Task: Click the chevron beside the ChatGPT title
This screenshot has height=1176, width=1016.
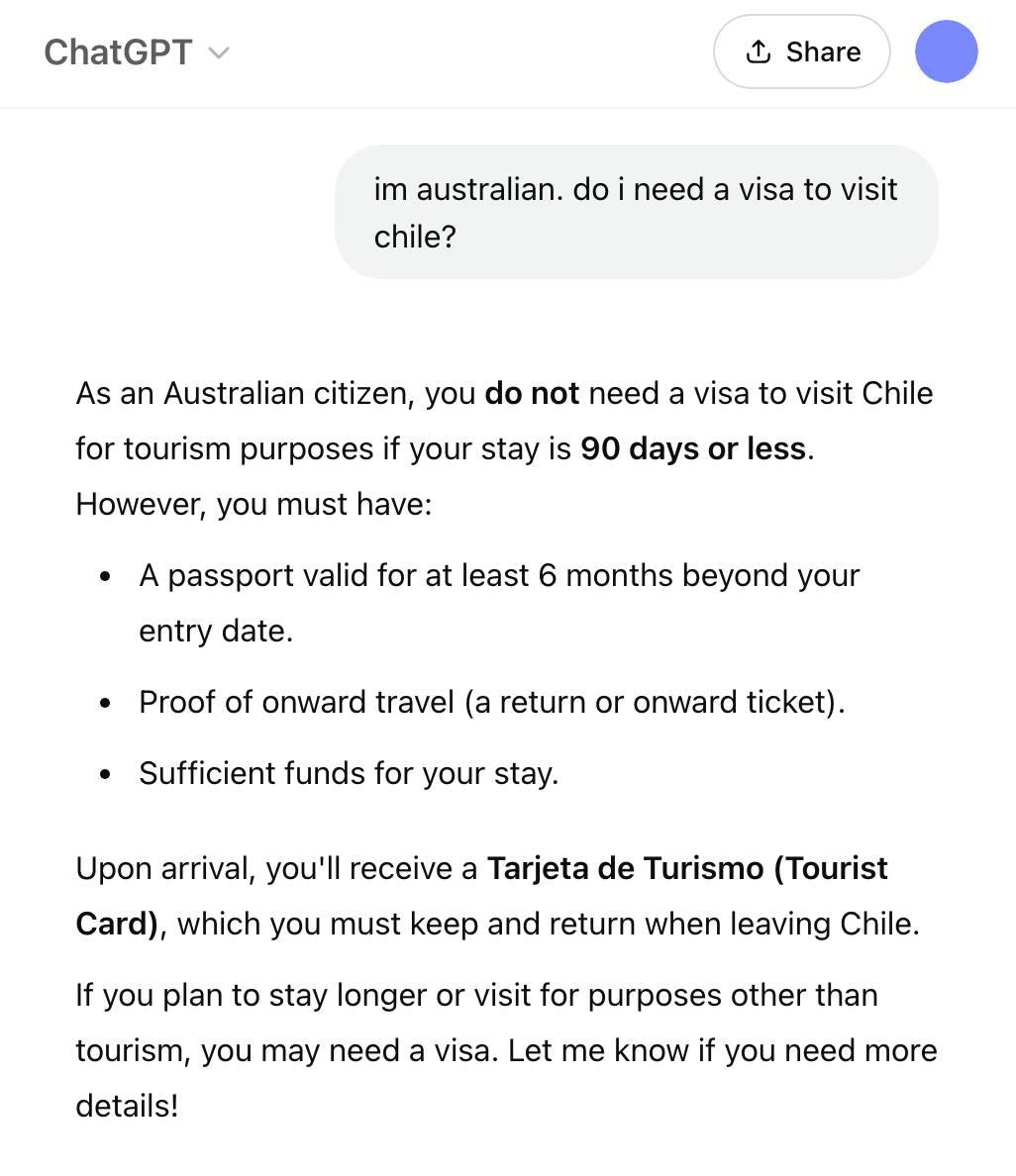Action: click(220, 52)
